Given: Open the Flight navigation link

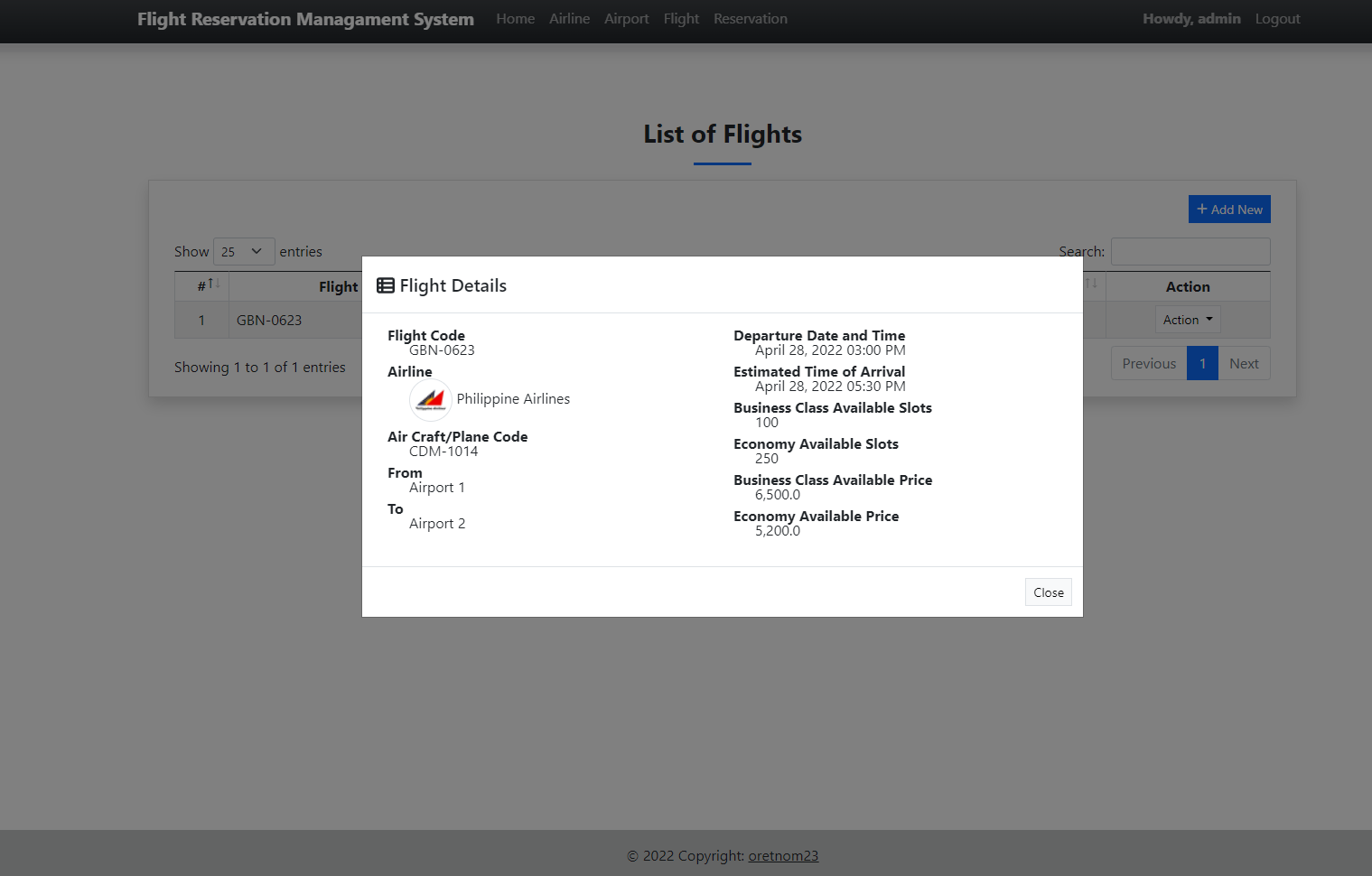Looking at the screenshot, I should pyautogui.click(x=681, y=19).
